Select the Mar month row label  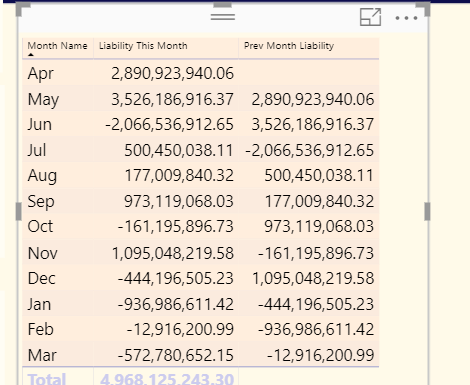point(42,355)
